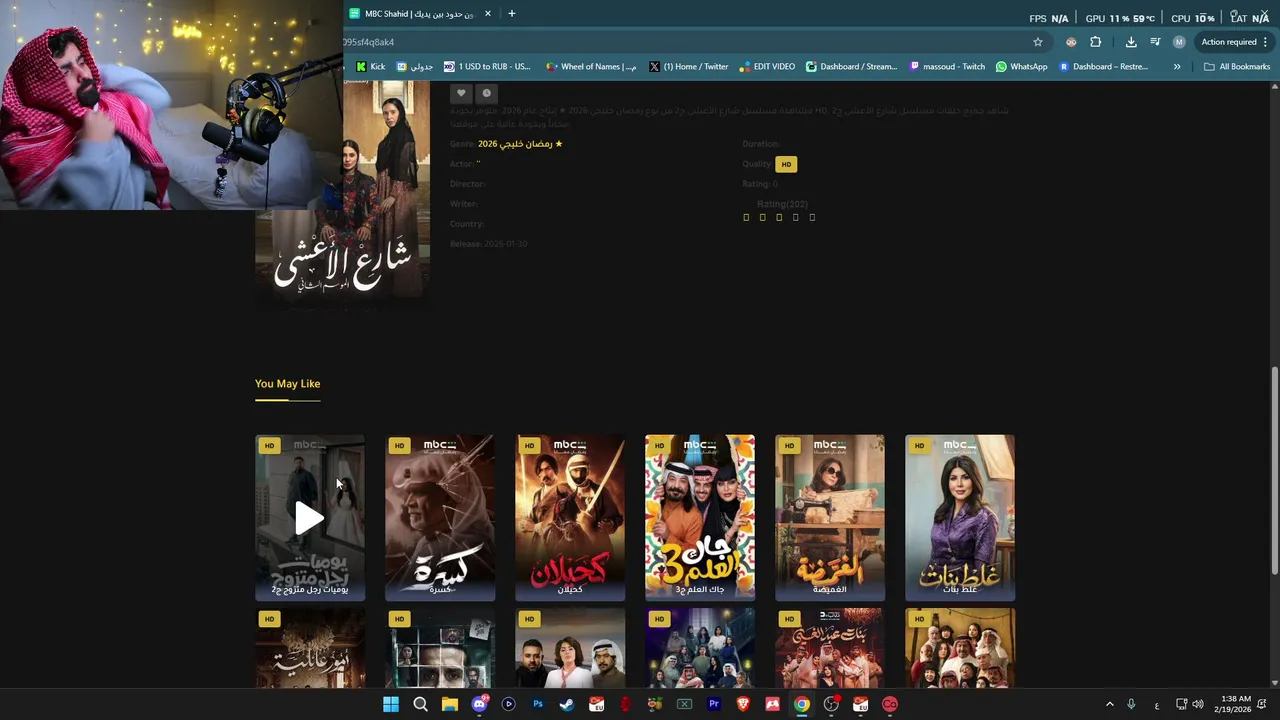The width and height of the screenshot is (1280, 720).
Task: Select the first rating star
Action: (x=746, y=217)
